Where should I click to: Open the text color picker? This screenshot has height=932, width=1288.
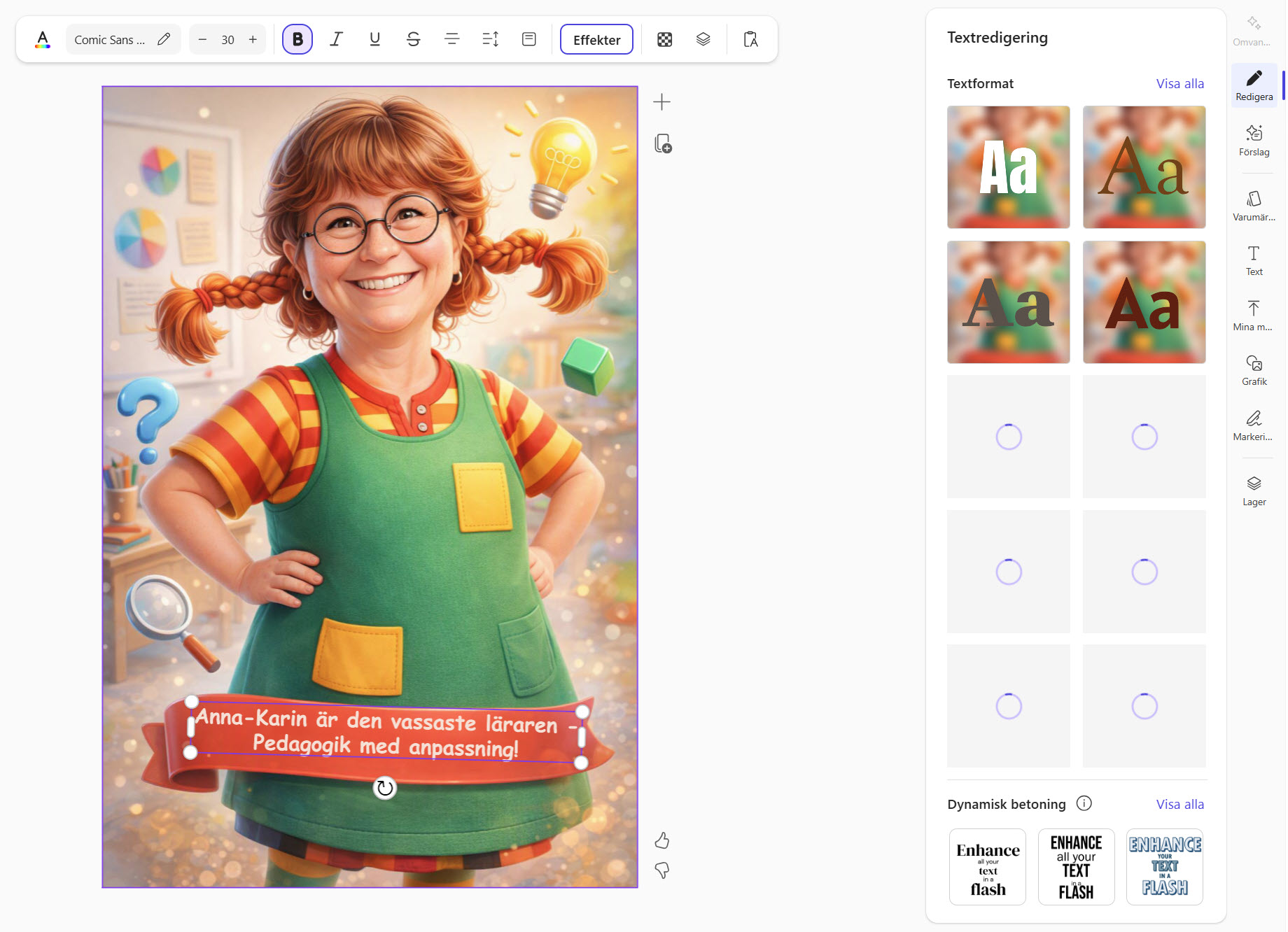(43, 40)
